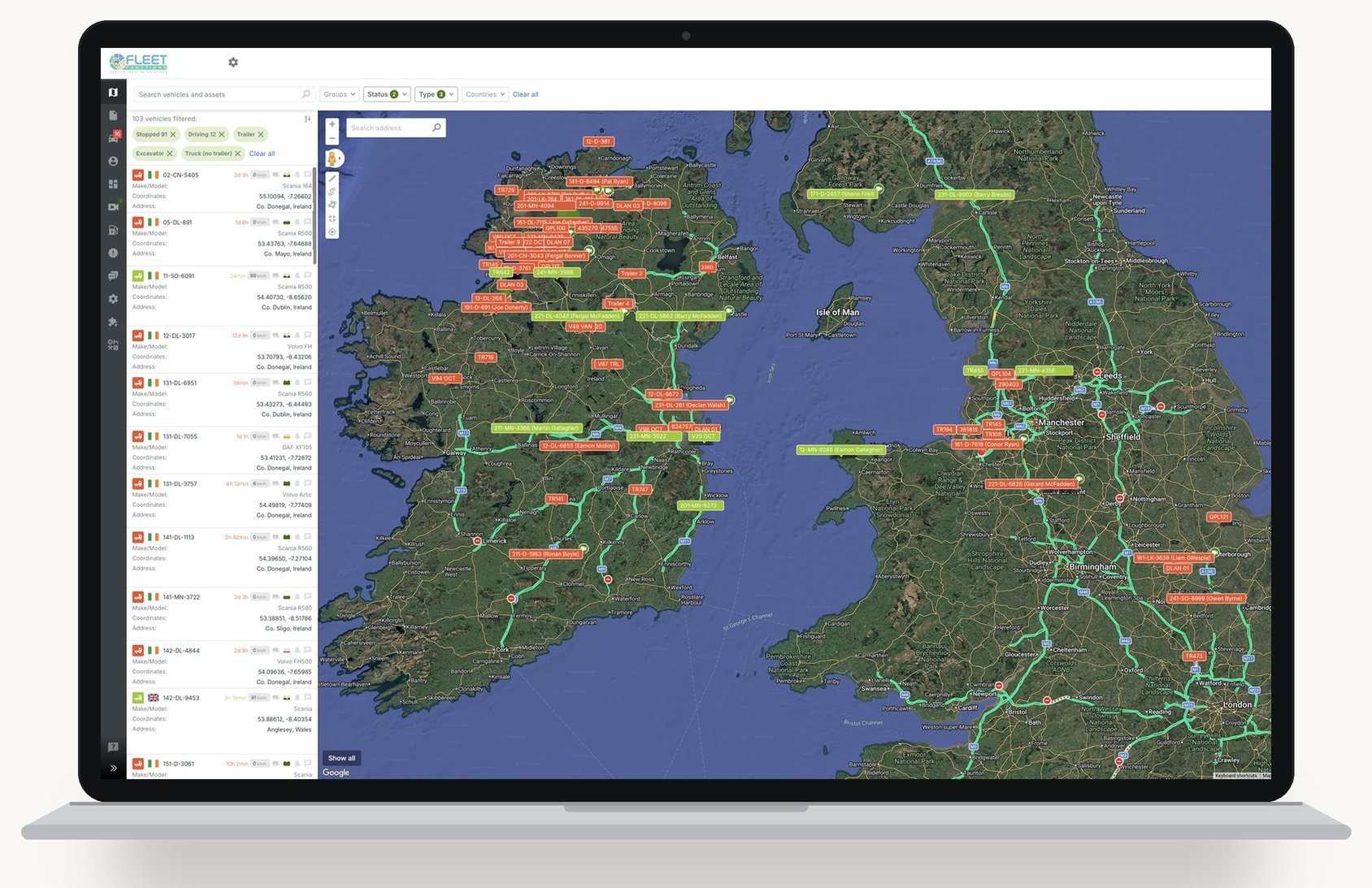
Task: Select the route tool on the map
Action: click(332, 193)
